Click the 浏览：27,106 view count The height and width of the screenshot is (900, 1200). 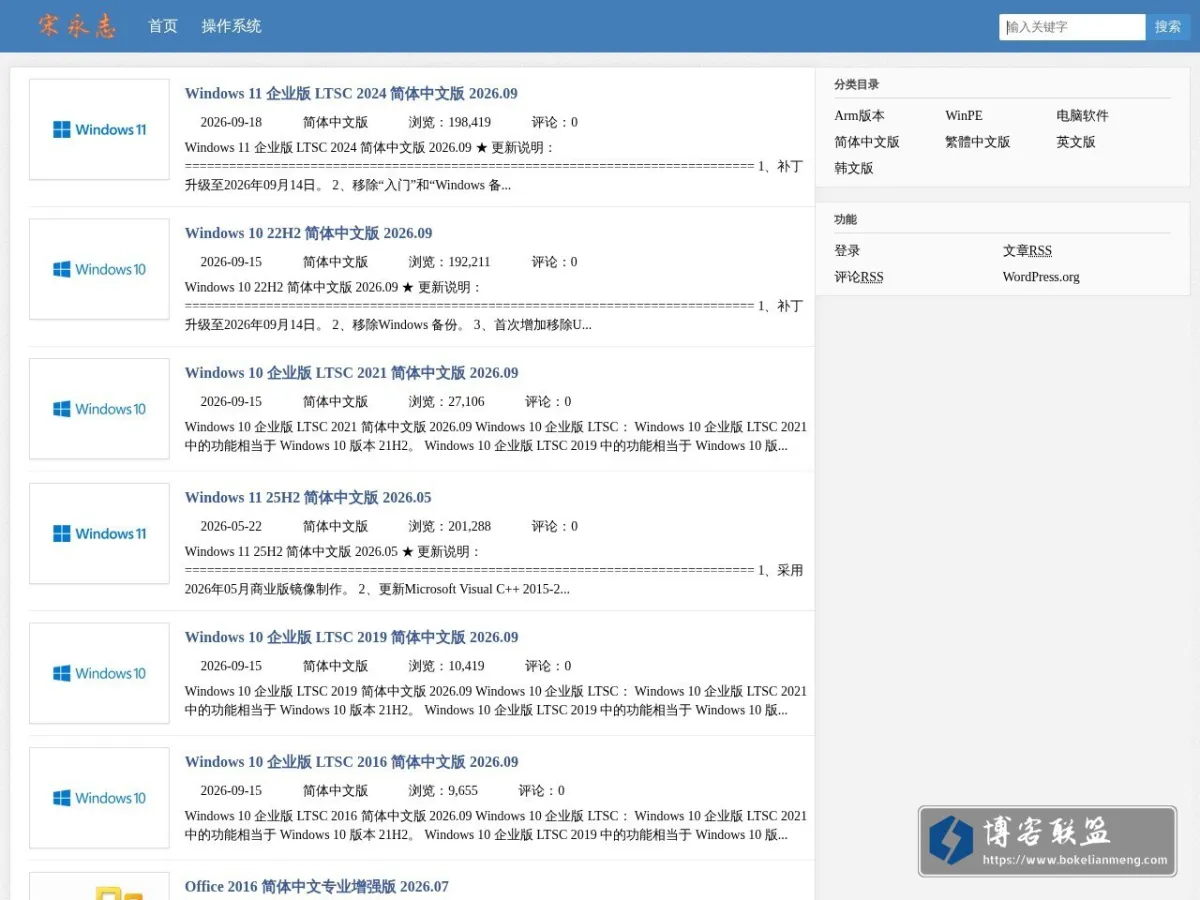(447, 402)
